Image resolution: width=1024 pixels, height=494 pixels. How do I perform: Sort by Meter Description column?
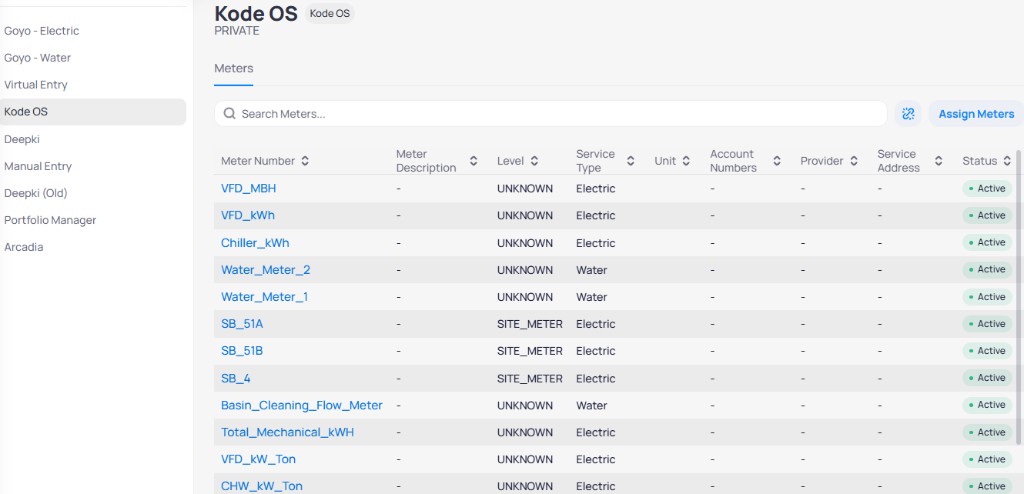473,161
